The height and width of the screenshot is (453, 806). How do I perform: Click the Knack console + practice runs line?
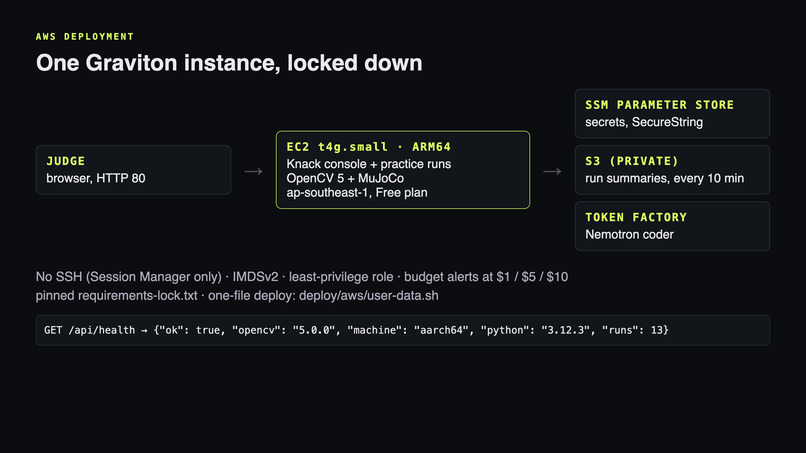coord(369,164)
